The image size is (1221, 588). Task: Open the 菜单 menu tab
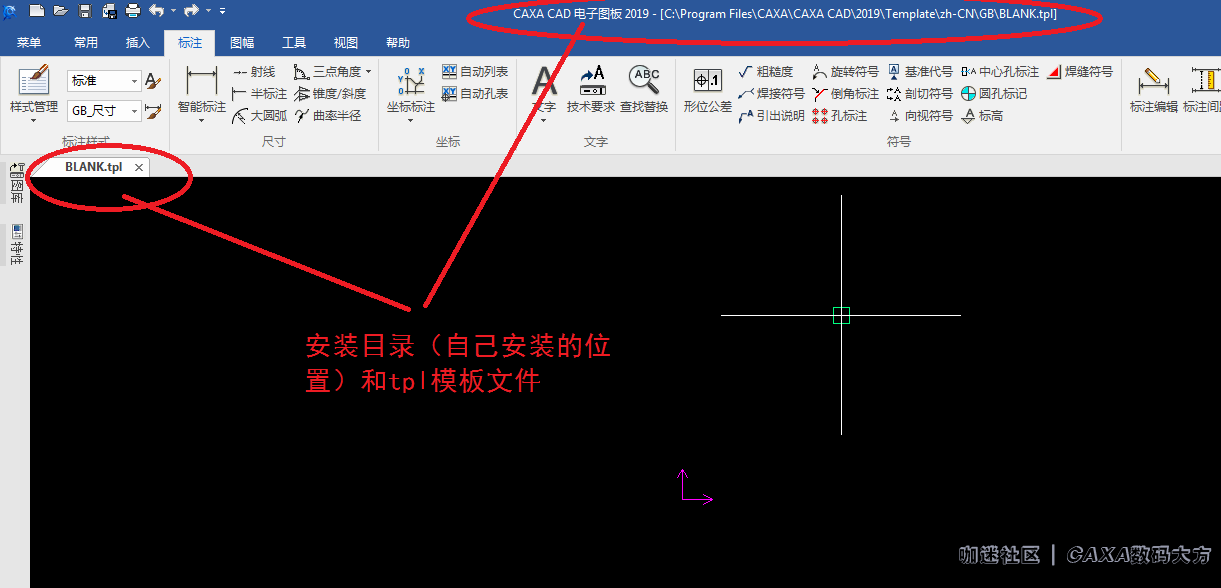click(29, 43)
